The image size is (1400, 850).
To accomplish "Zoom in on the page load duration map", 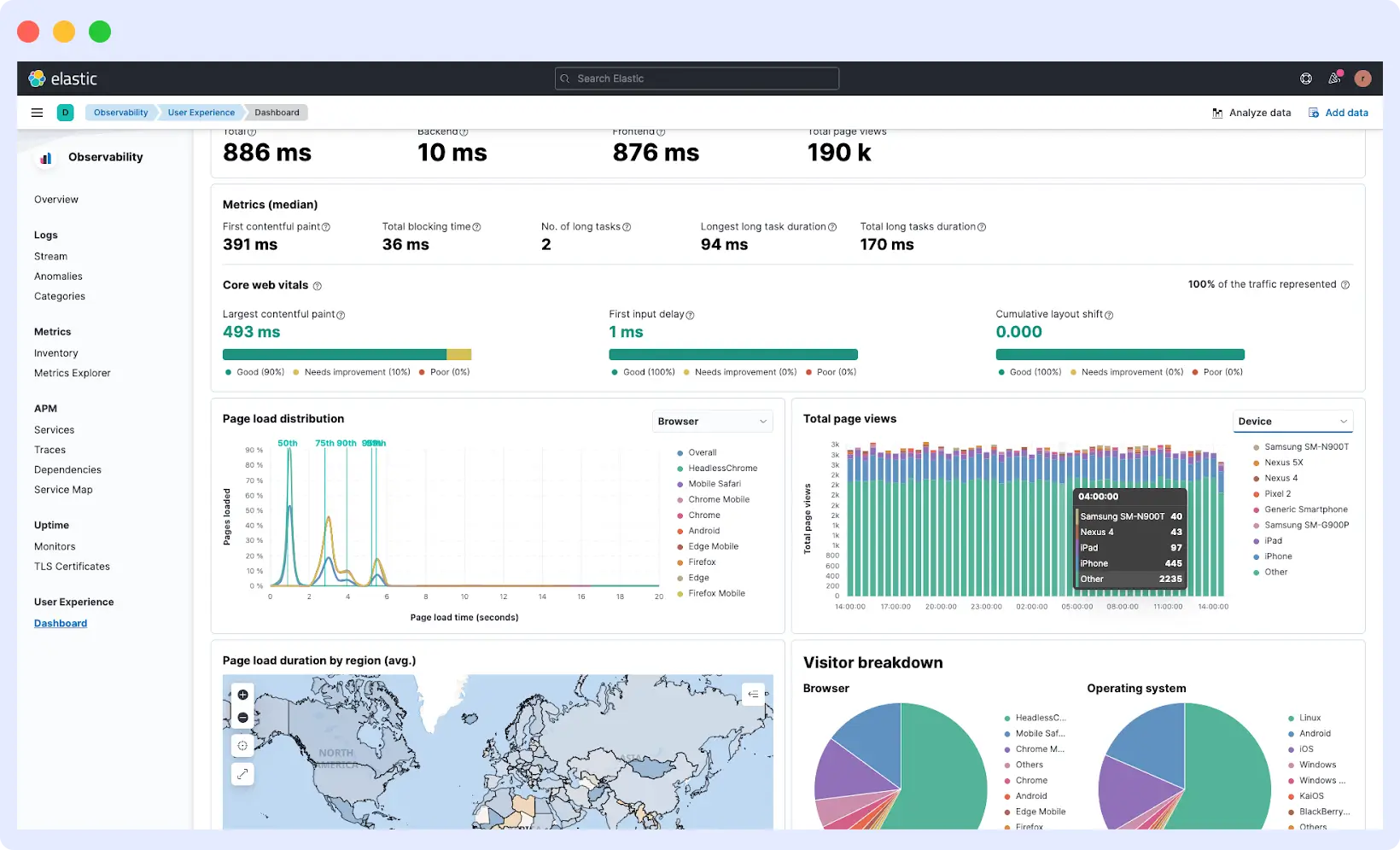I will (x=242, y=694).
